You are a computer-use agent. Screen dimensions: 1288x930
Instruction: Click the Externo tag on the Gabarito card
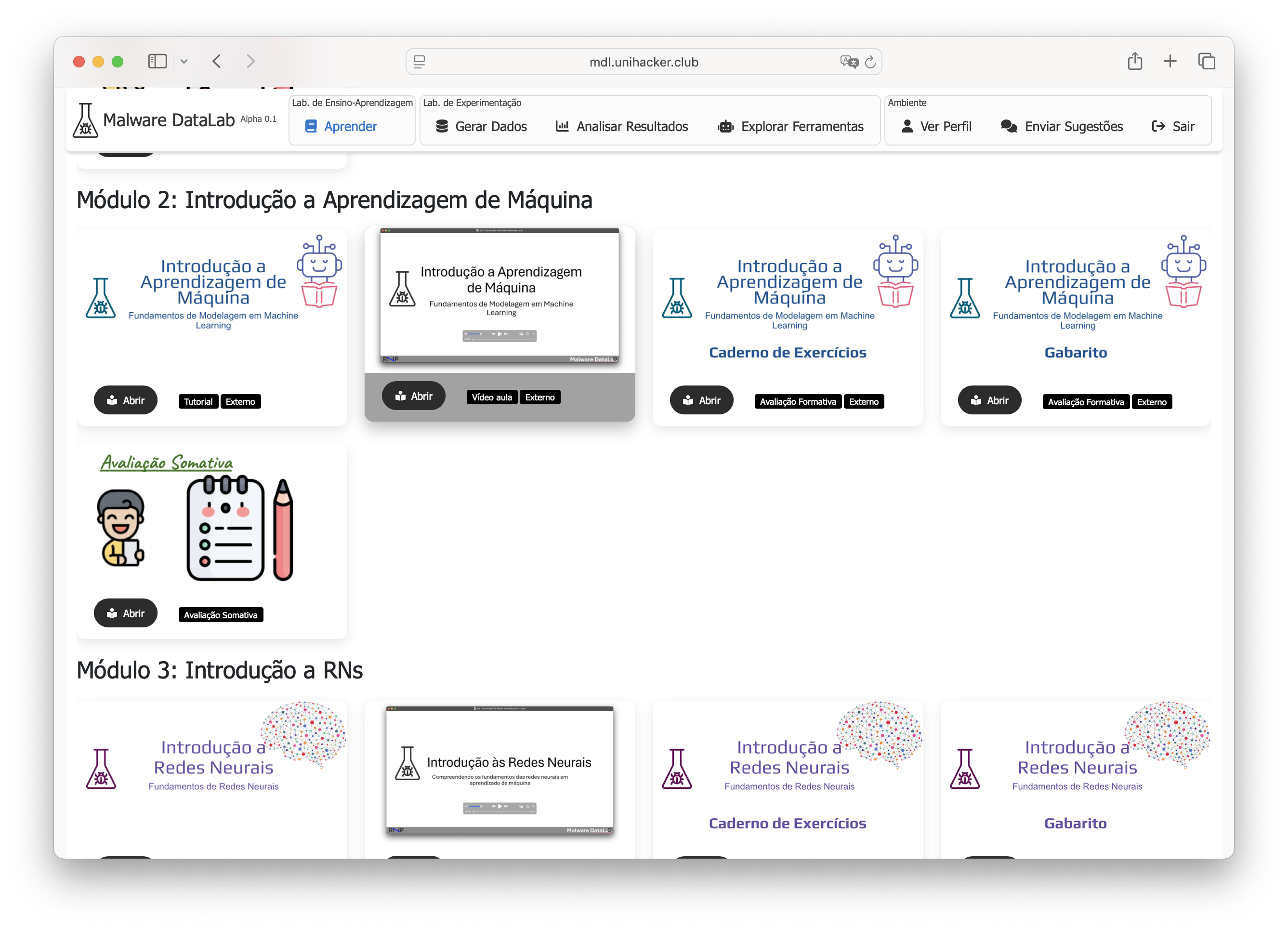[x=1152, y=402]
